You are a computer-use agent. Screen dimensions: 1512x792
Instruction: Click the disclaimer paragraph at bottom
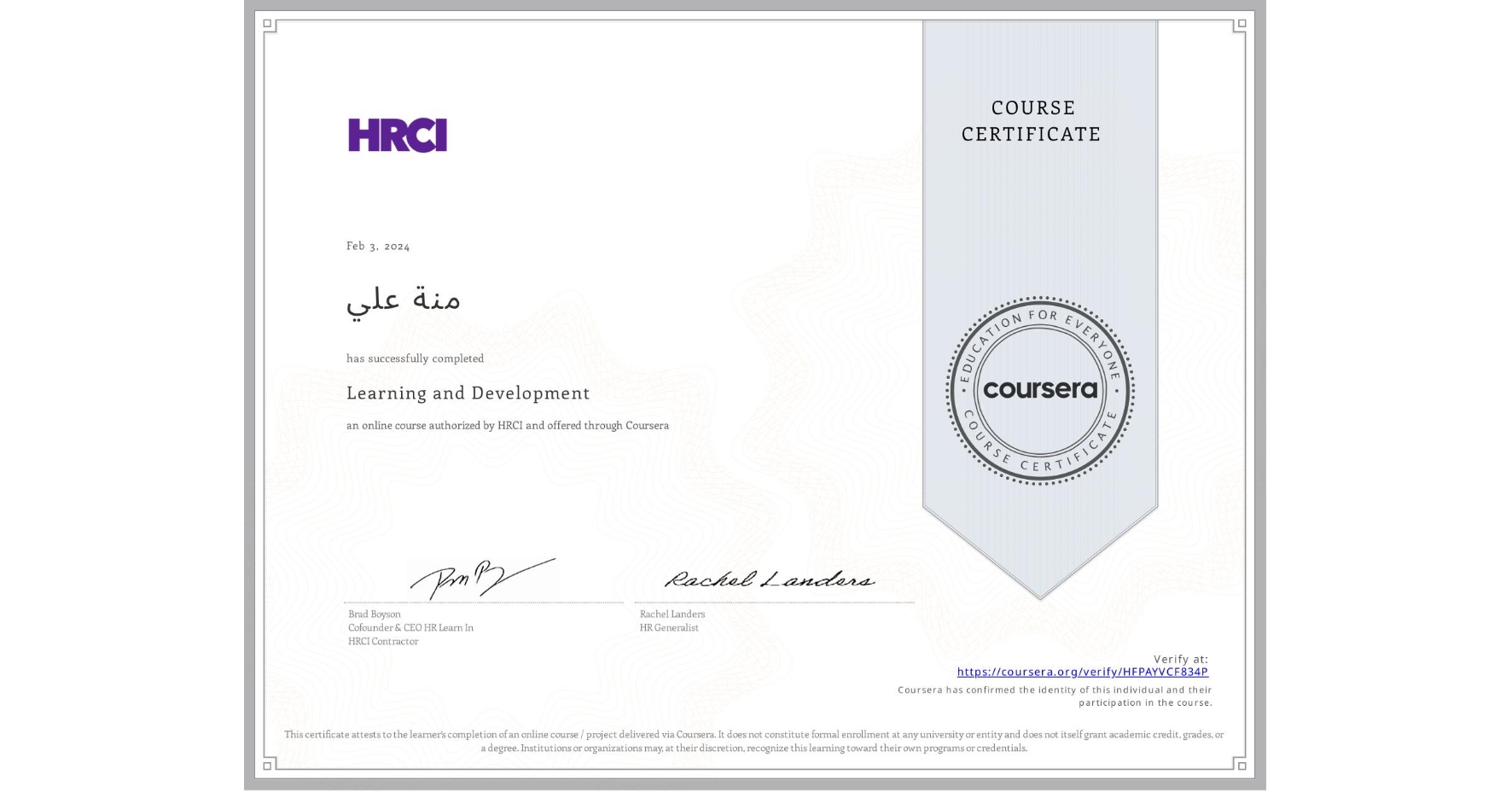(x=754, y=741)
